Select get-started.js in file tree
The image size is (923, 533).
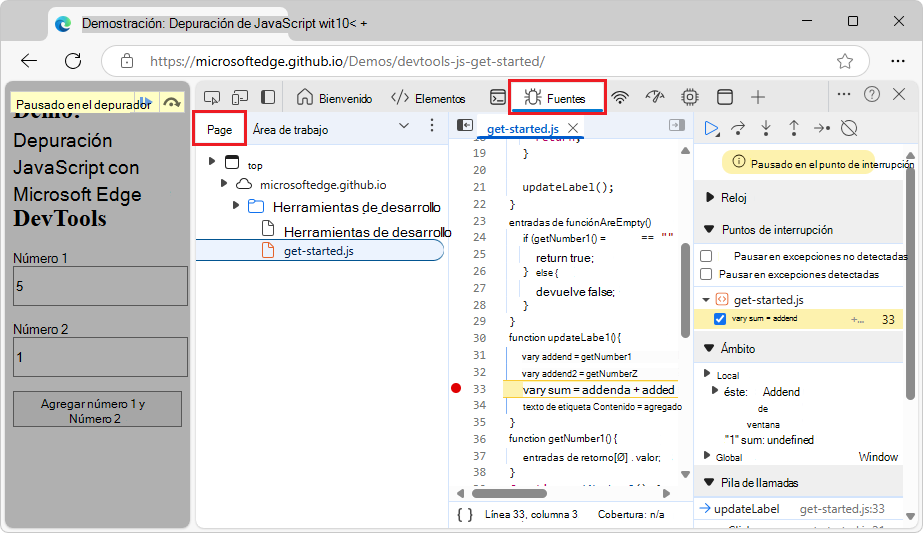[x=318, y=251]
